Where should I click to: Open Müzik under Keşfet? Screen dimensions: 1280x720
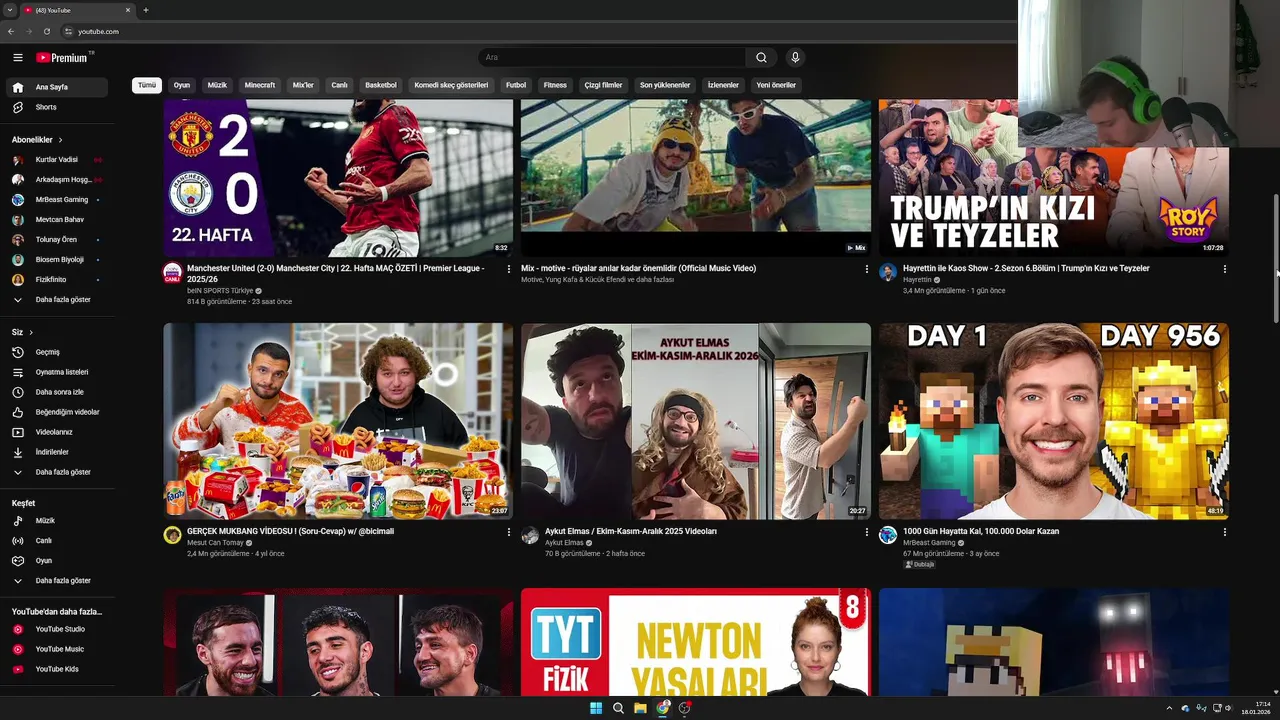click(58, 521)
